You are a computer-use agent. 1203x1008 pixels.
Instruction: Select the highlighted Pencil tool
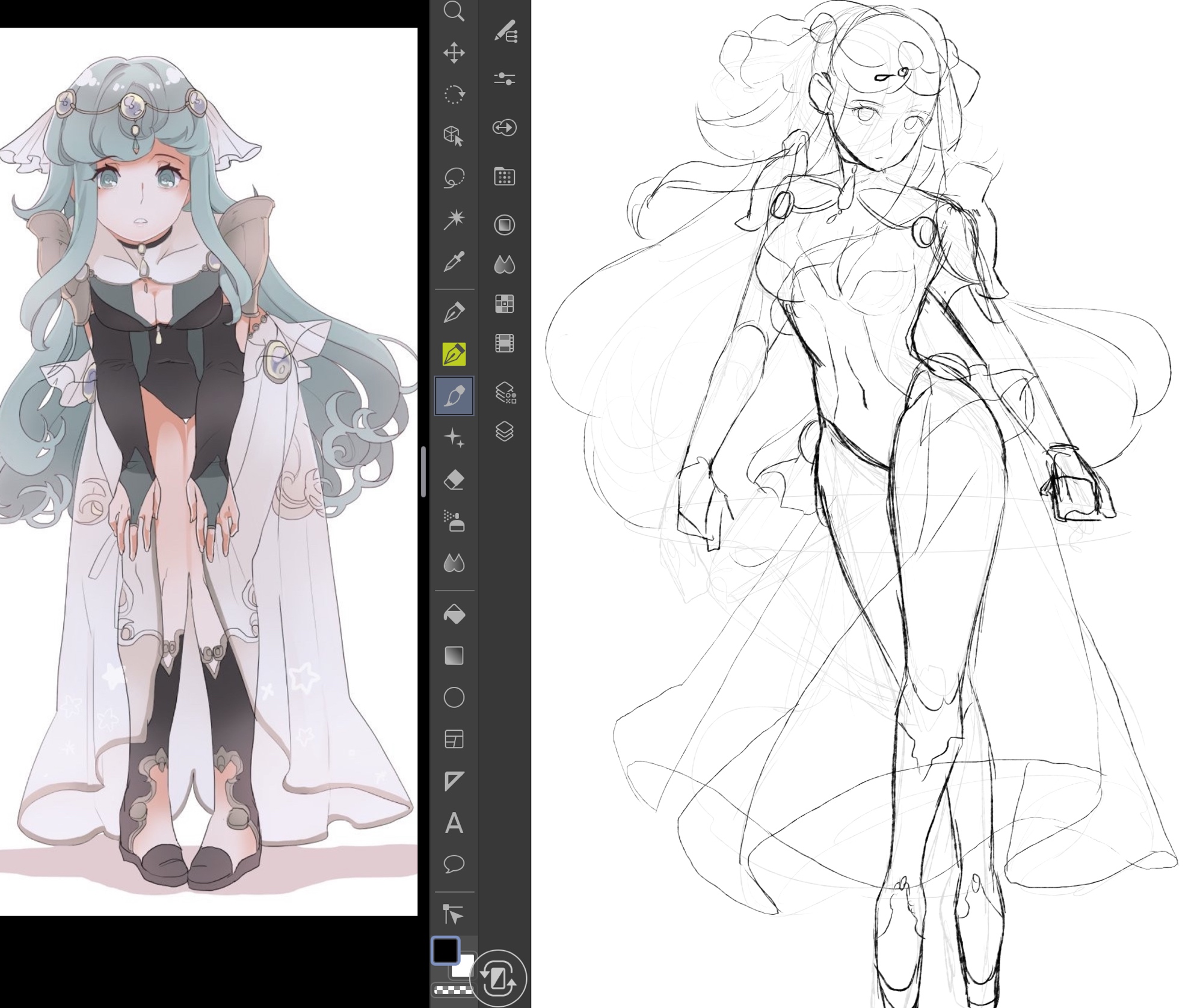tap(454, 354)
